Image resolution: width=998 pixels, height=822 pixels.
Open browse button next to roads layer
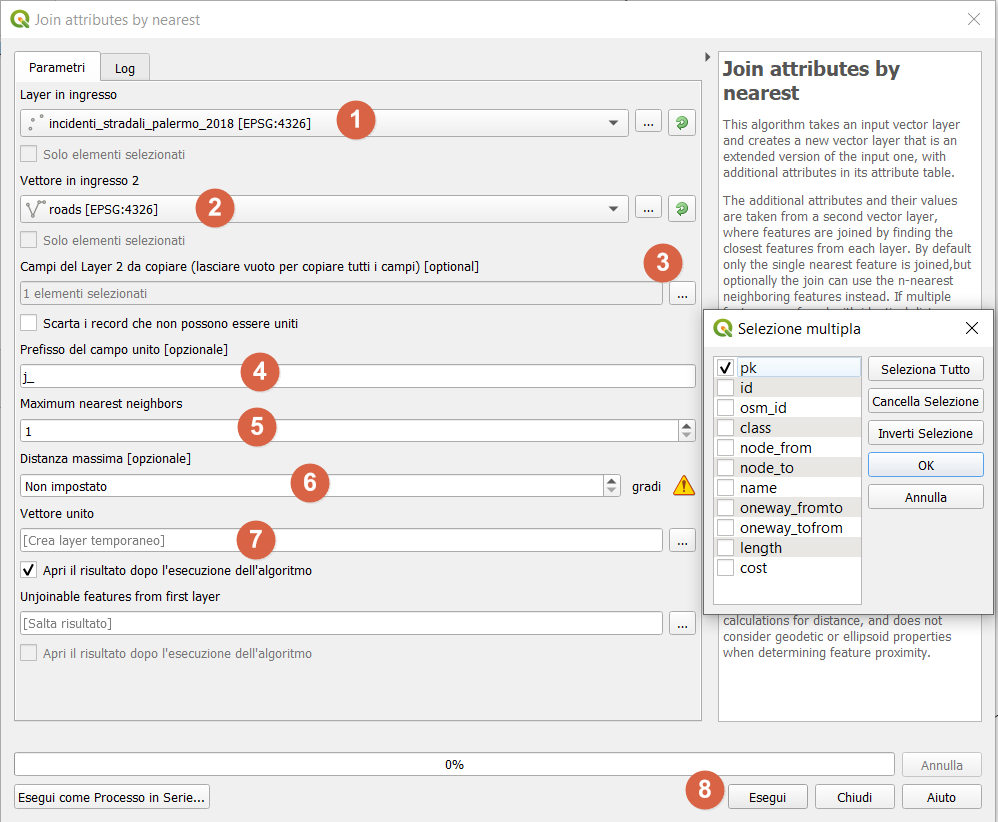pyautogui.click(x=648, y=209)
